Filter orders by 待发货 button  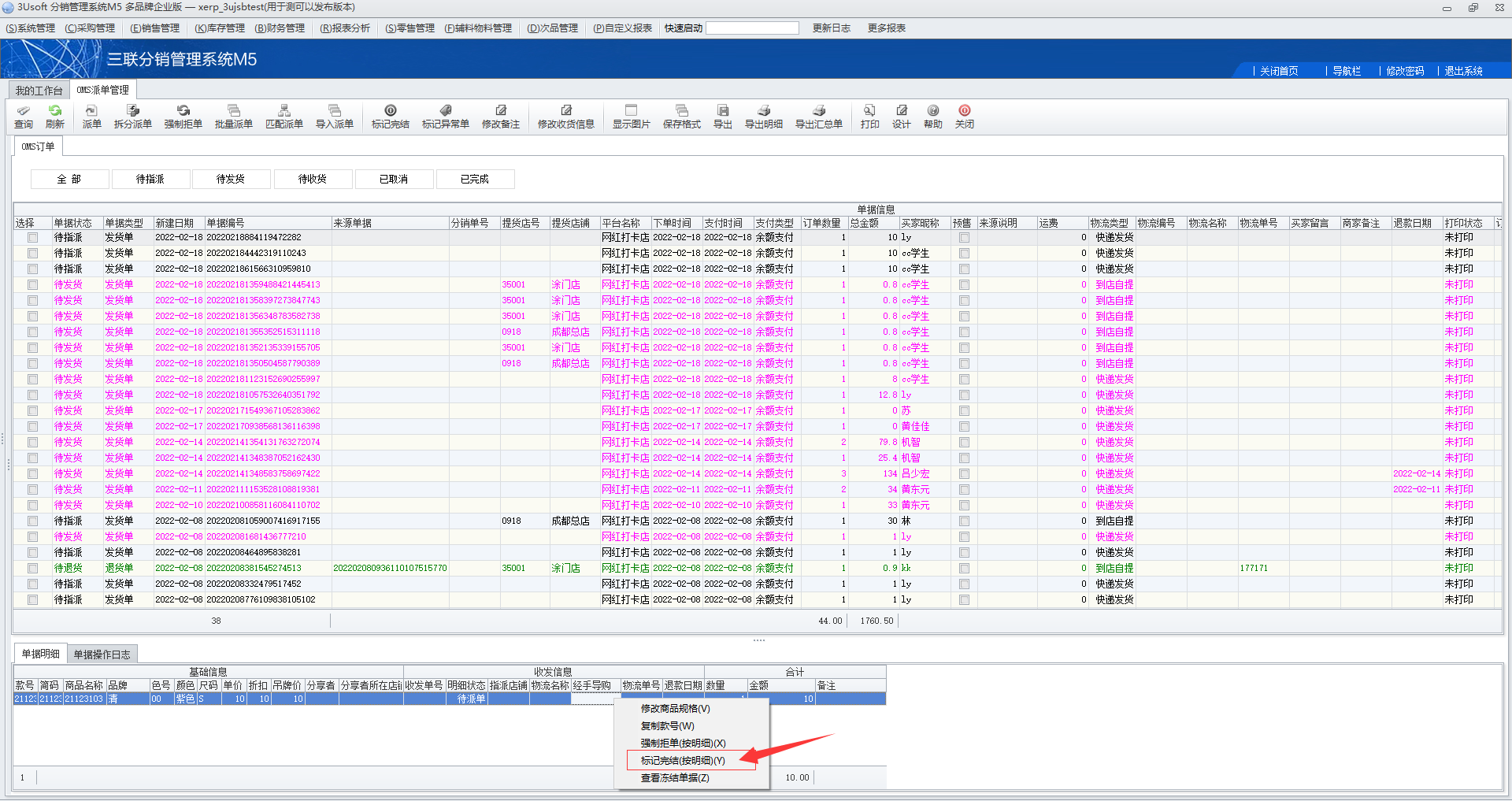coord(231,180)
